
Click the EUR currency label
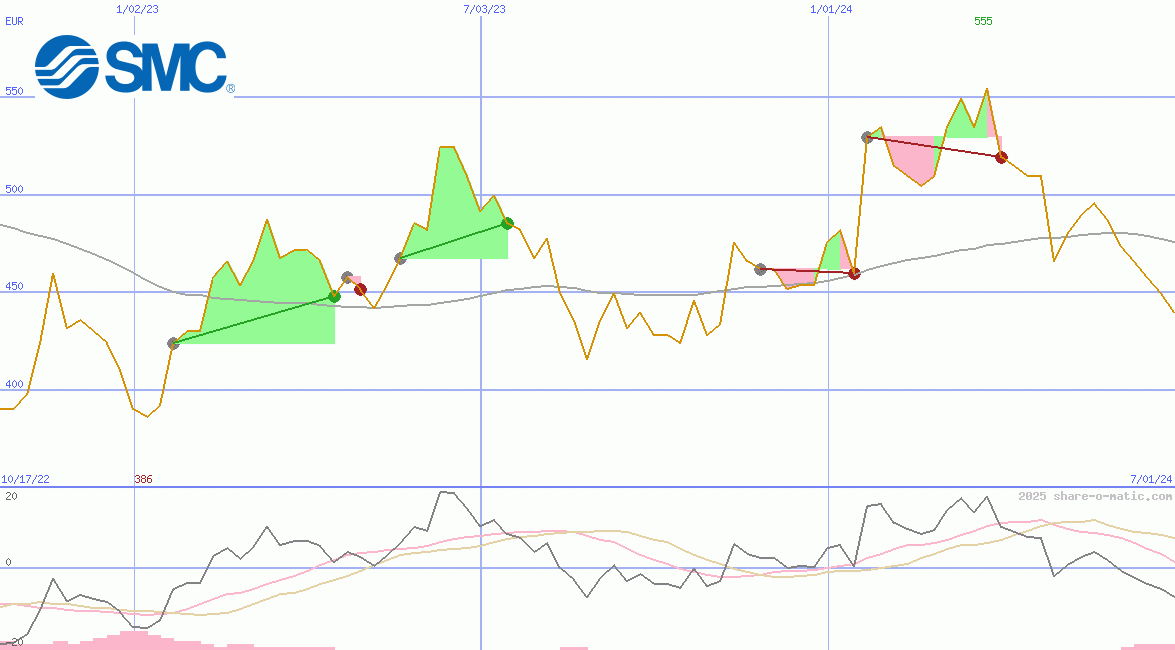pyautogui.click(x=14, y=20)
